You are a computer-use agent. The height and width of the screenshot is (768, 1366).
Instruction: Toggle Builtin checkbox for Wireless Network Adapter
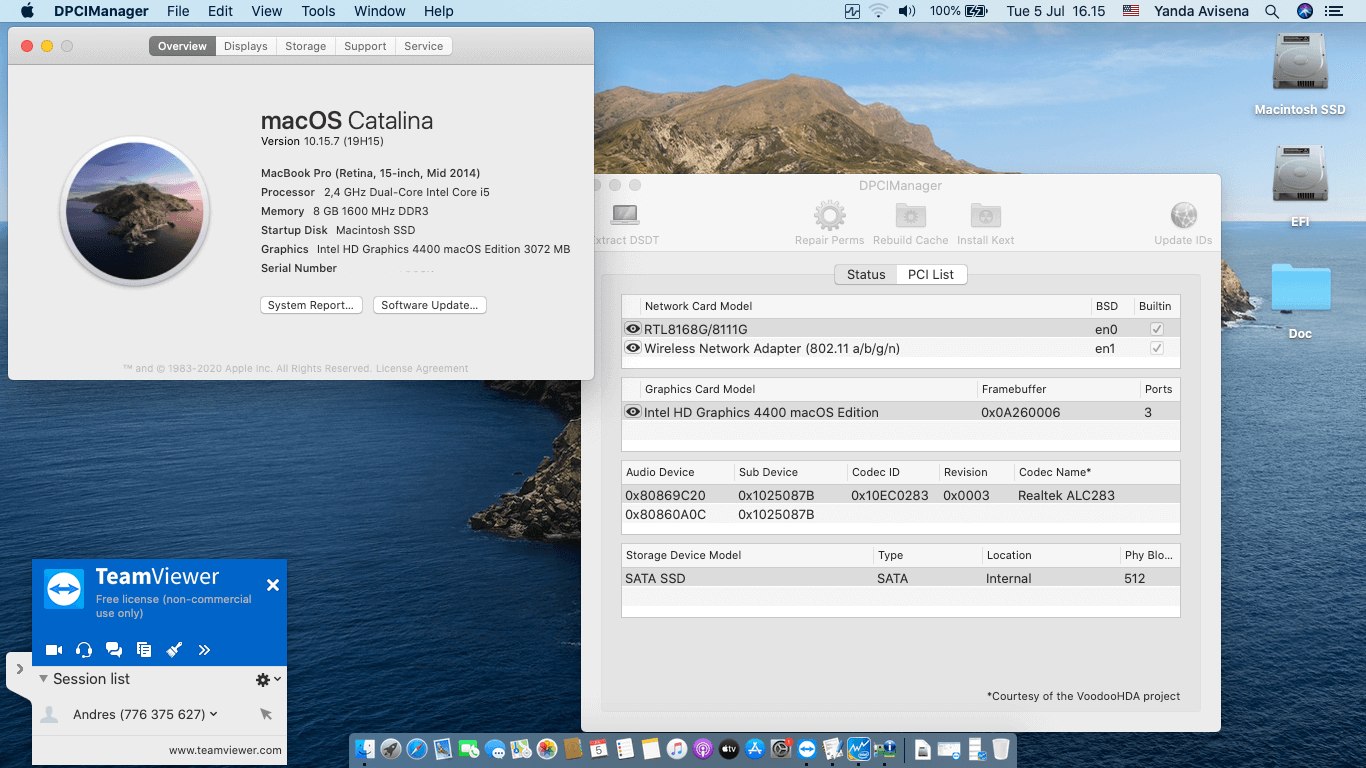[1157, 348]
